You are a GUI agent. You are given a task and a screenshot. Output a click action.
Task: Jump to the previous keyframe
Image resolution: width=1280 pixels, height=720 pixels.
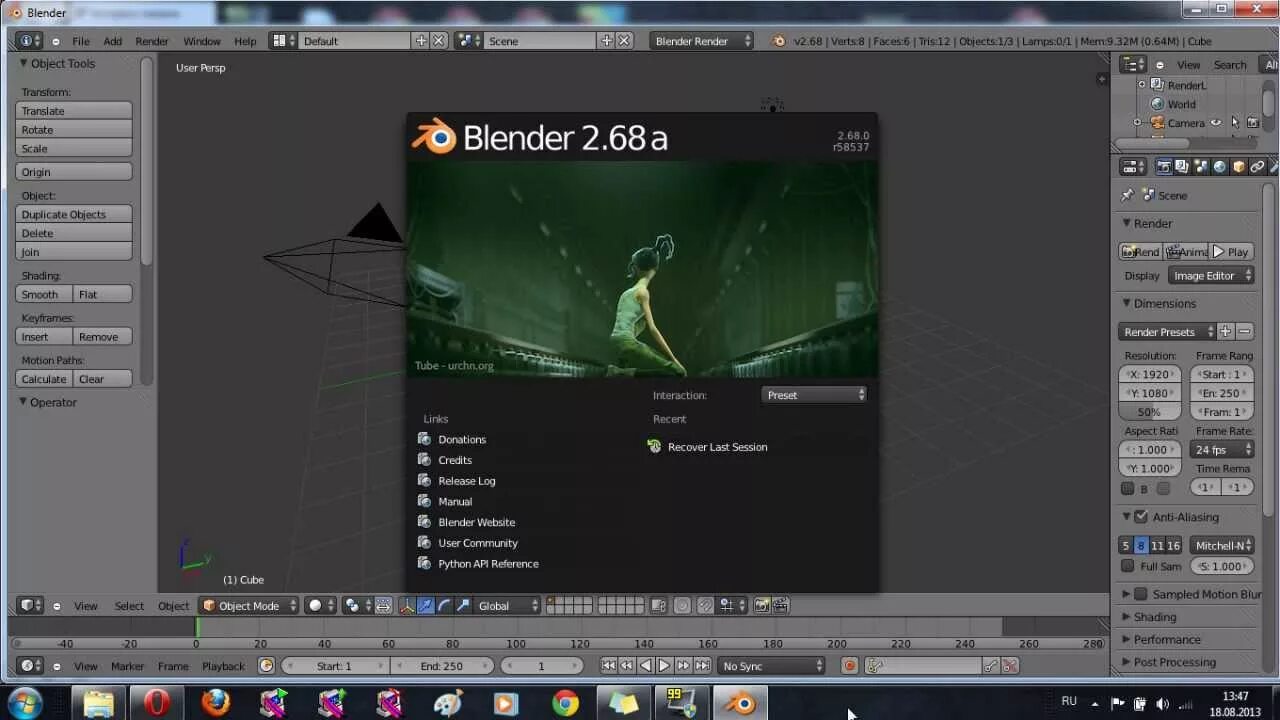click(626, 666)
